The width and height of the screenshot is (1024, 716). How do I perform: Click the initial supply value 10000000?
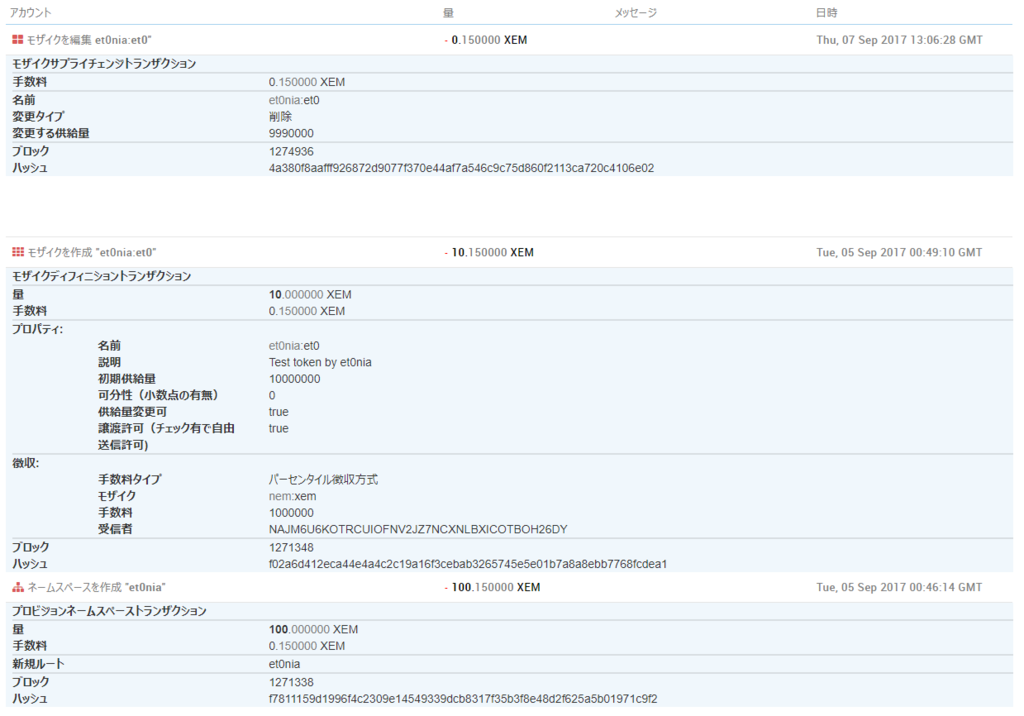(x=295, y=379)
